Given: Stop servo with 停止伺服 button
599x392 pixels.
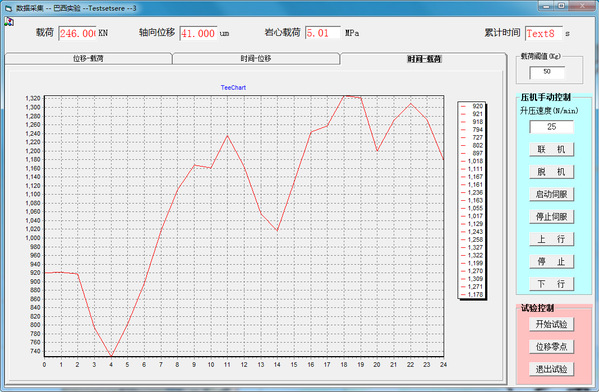Looking at the screenshot, I should (551, 217).
